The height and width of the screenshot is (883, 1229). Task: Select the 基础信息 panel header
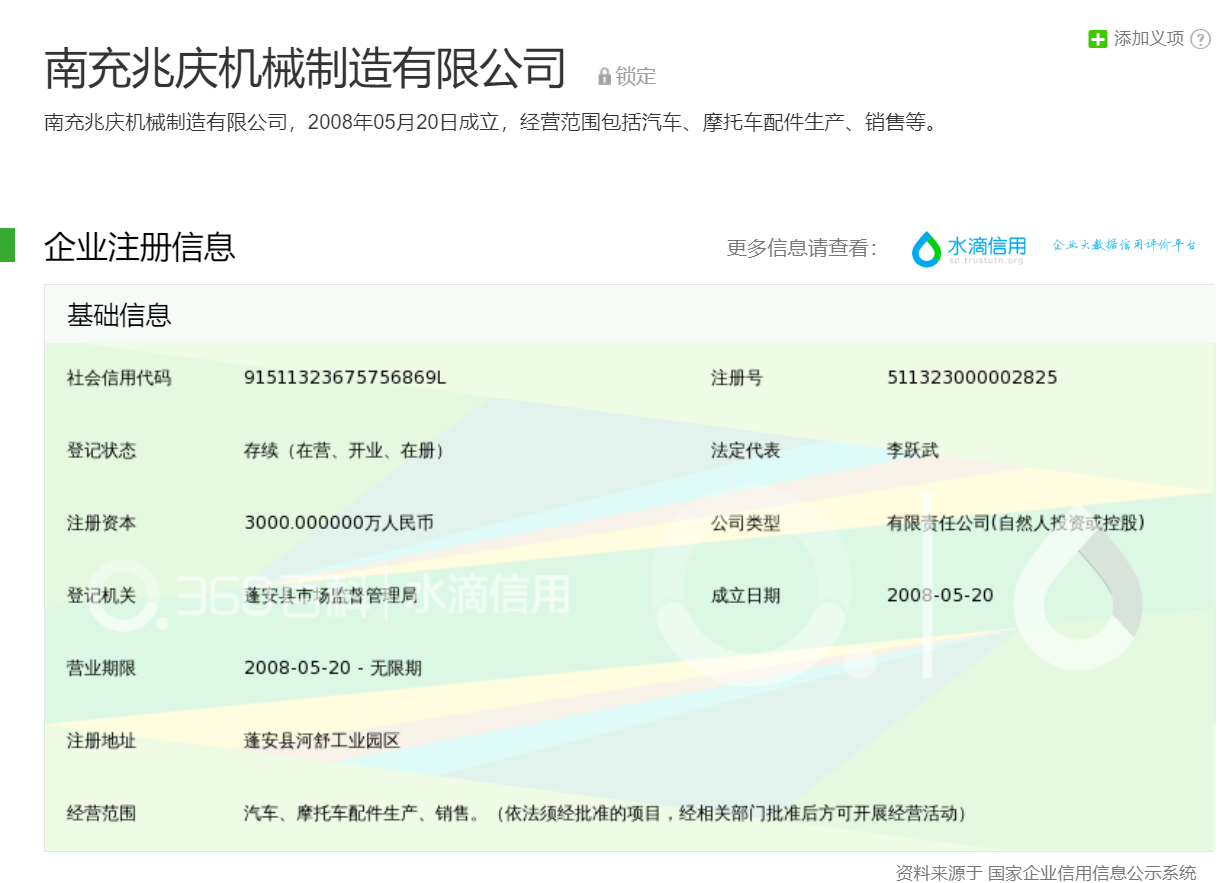coord(120,315)
